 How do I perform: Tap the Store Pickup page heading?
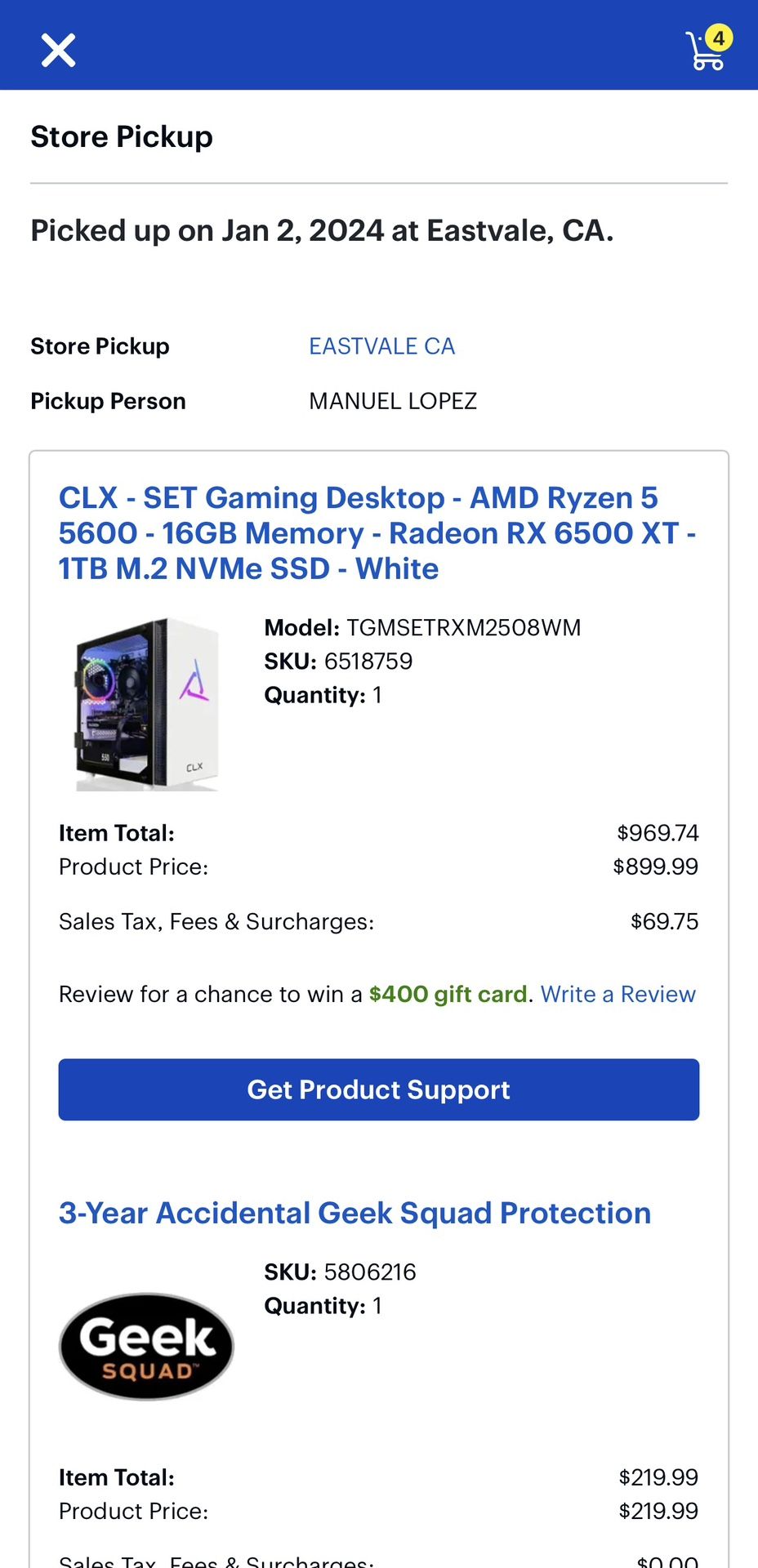pyautogui.click(x=122, y=136)
